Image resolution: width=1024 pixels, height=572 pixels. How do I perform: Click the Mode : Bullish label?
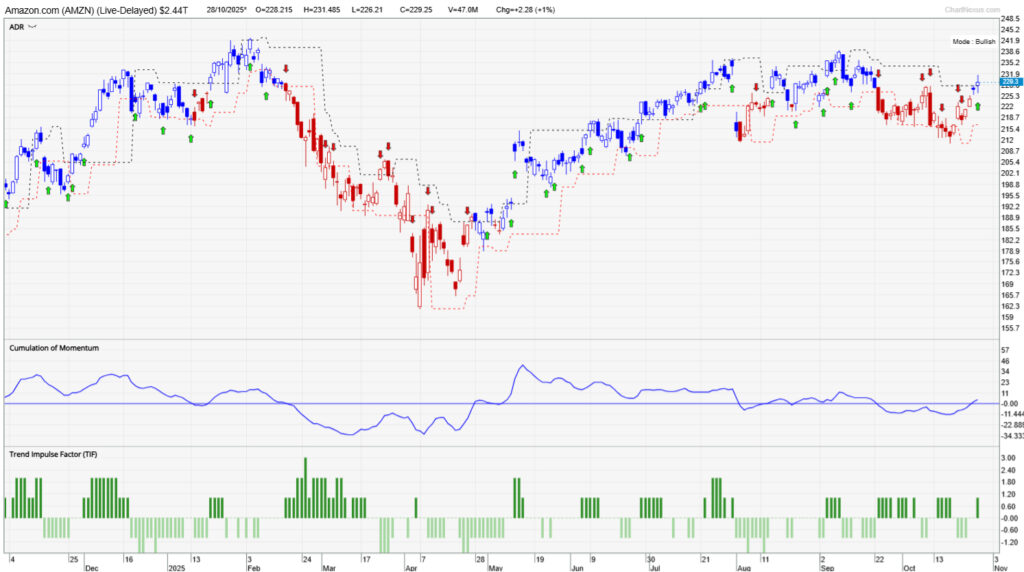tap(973, 41)
